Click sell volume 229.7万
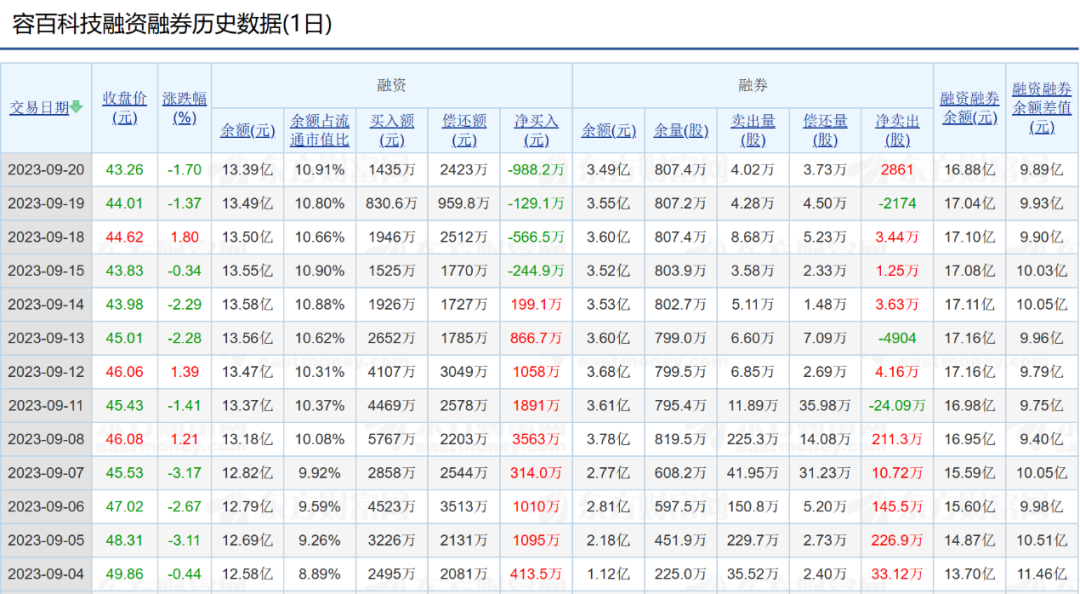 pos(753,540)
